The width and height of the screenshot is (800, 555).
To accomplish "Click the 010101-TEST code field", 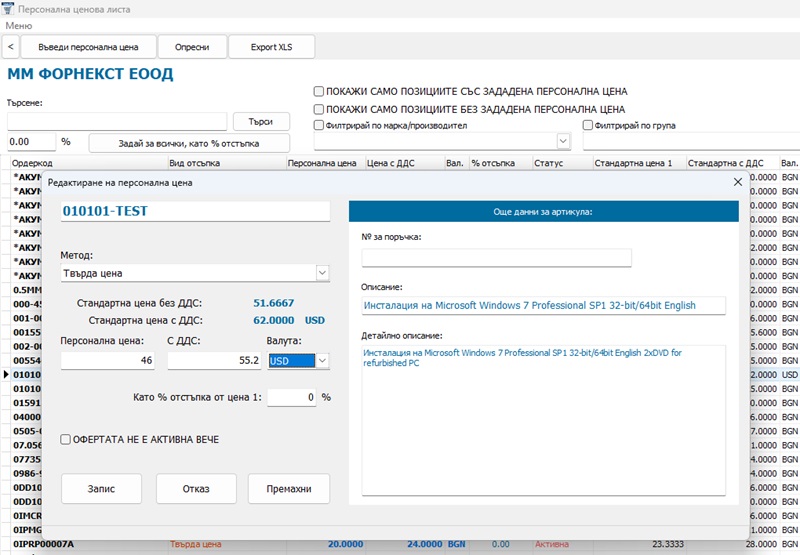I will click(x=195, y=211).
